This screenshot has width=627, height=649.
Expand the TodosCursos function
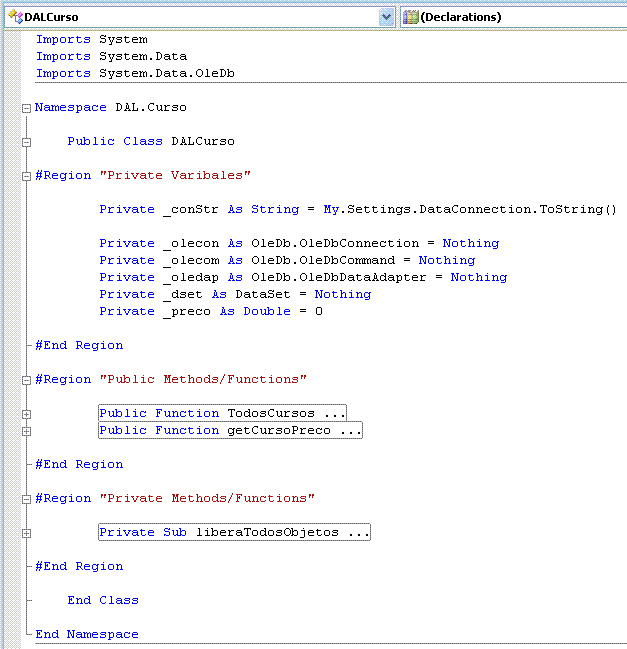pos(26,414)
